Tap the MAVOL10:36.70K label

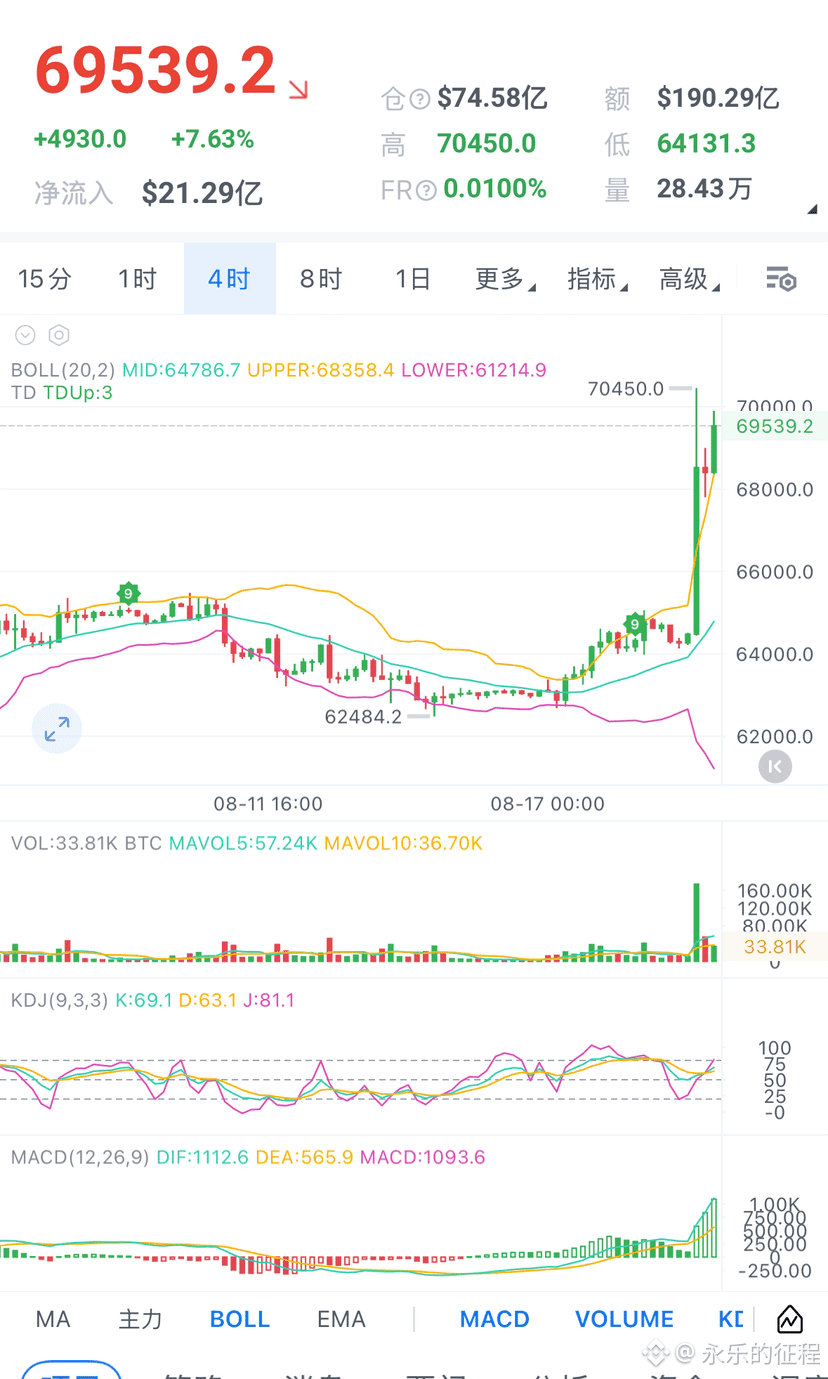[x=403, y=843]
